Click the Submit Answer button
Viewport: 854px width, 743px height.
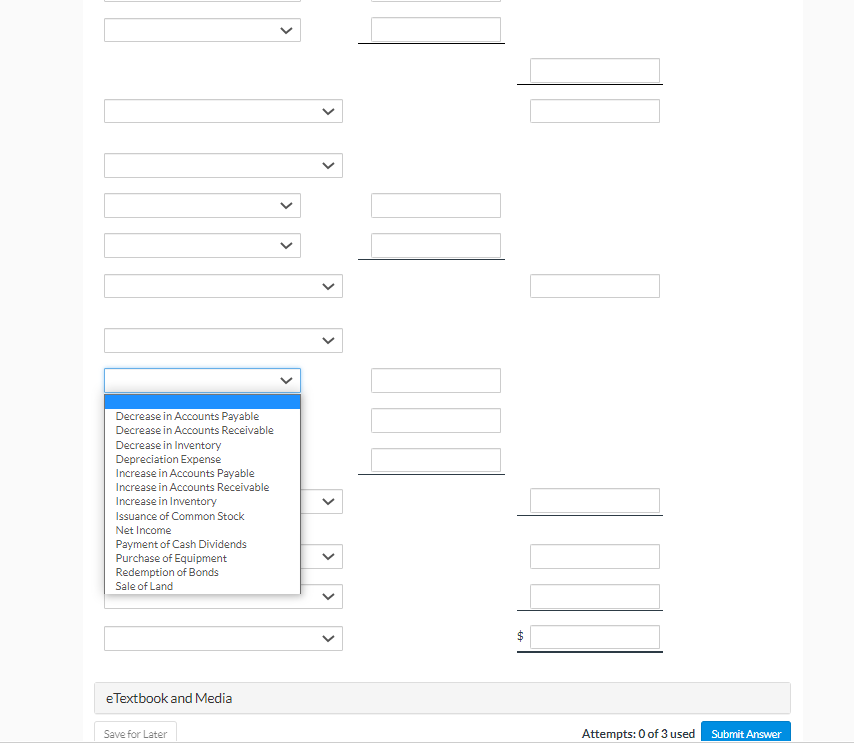point(745,733)
